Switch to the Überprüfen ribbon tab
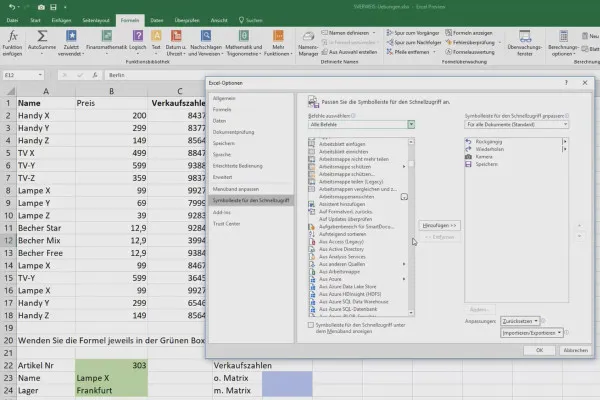600x400 pixels. click(x=187, y=20)
